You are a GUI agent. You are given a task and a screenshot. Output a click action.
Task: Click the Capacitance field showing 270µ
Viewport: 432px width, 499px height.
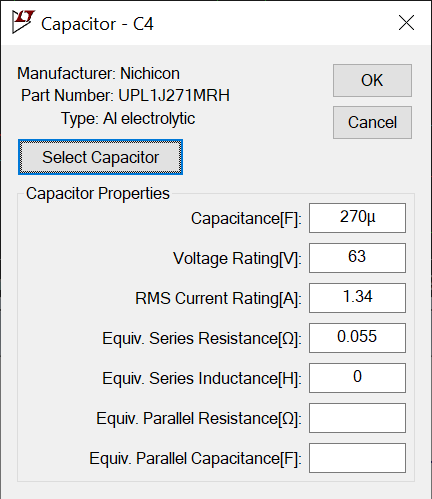[x=357, y=218]
